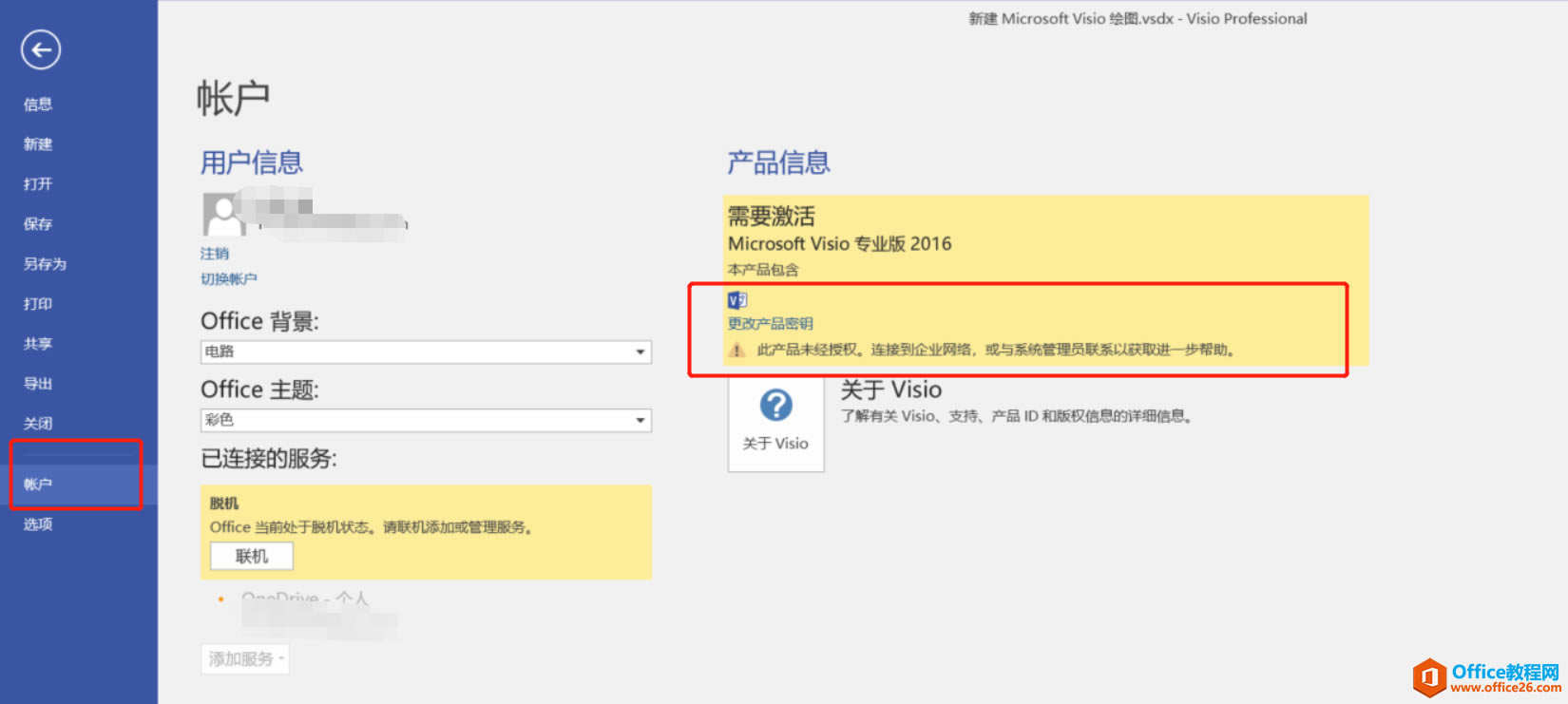
Task: Click the Office 当前处于脱机状态 message
Action: tap(372, 527)
